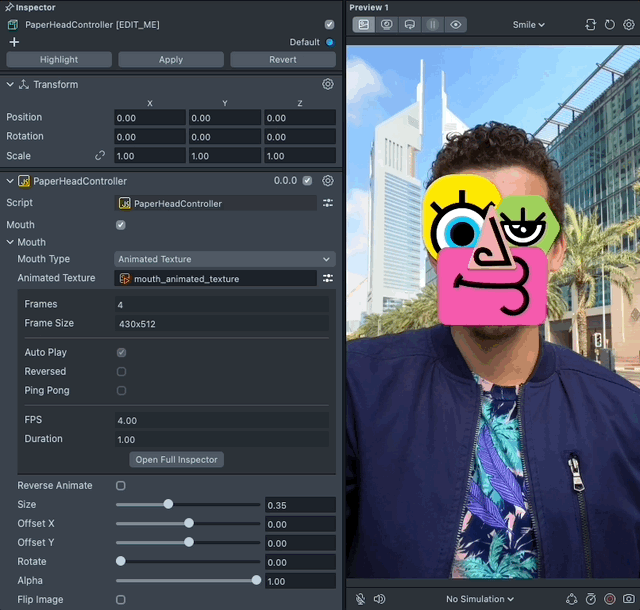Enable the Reverse Animate checkbox
Image resolution: width=640 pixels, height=610 pixels.
121,485
